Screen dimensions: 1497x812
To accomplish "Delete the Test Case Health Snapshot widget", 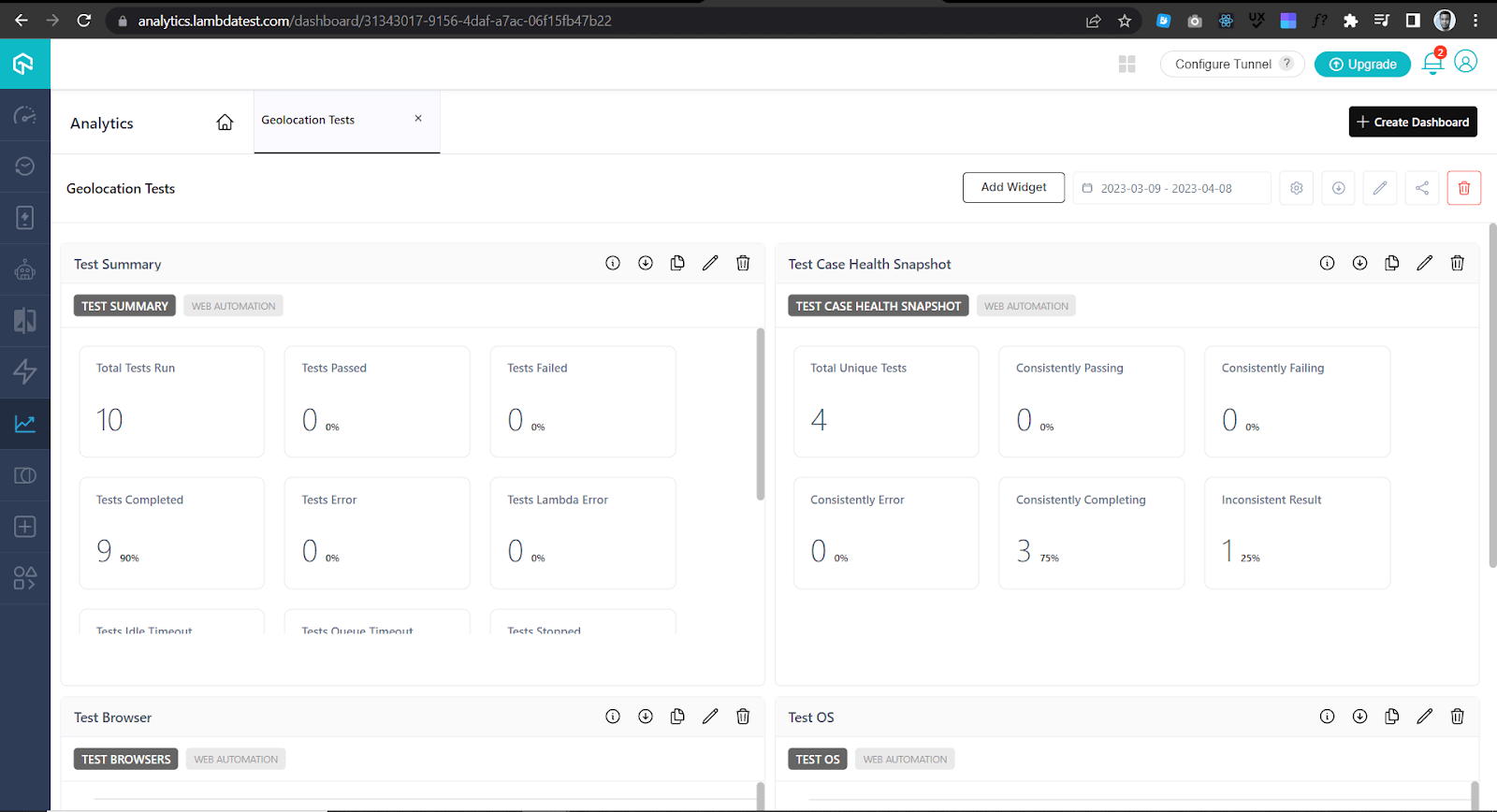I will (x=1457, y=263).
